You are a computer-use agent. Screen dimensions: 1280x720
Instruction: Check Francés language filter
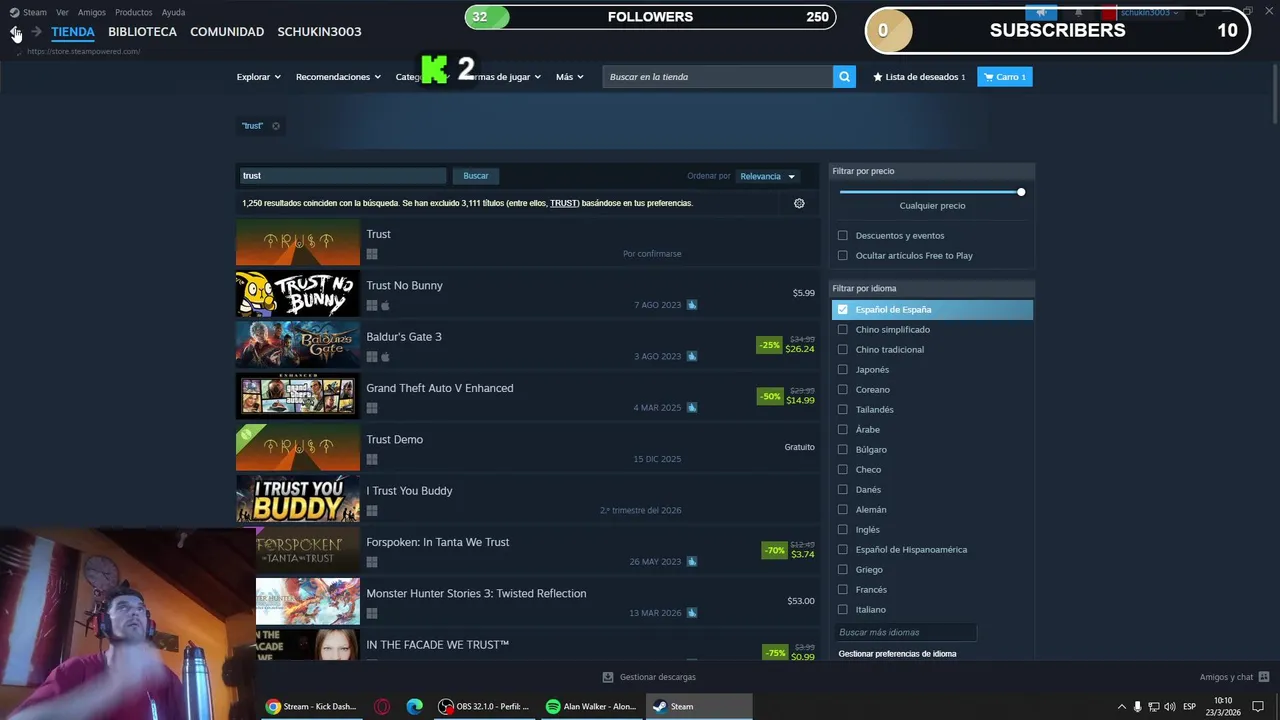pos(843,590)
